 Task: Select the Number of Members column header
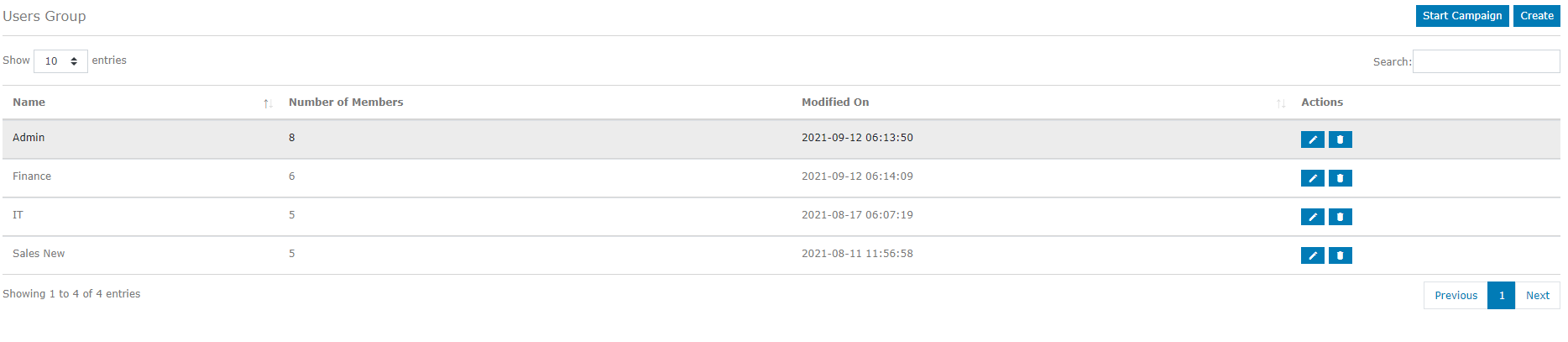point(346,103)
